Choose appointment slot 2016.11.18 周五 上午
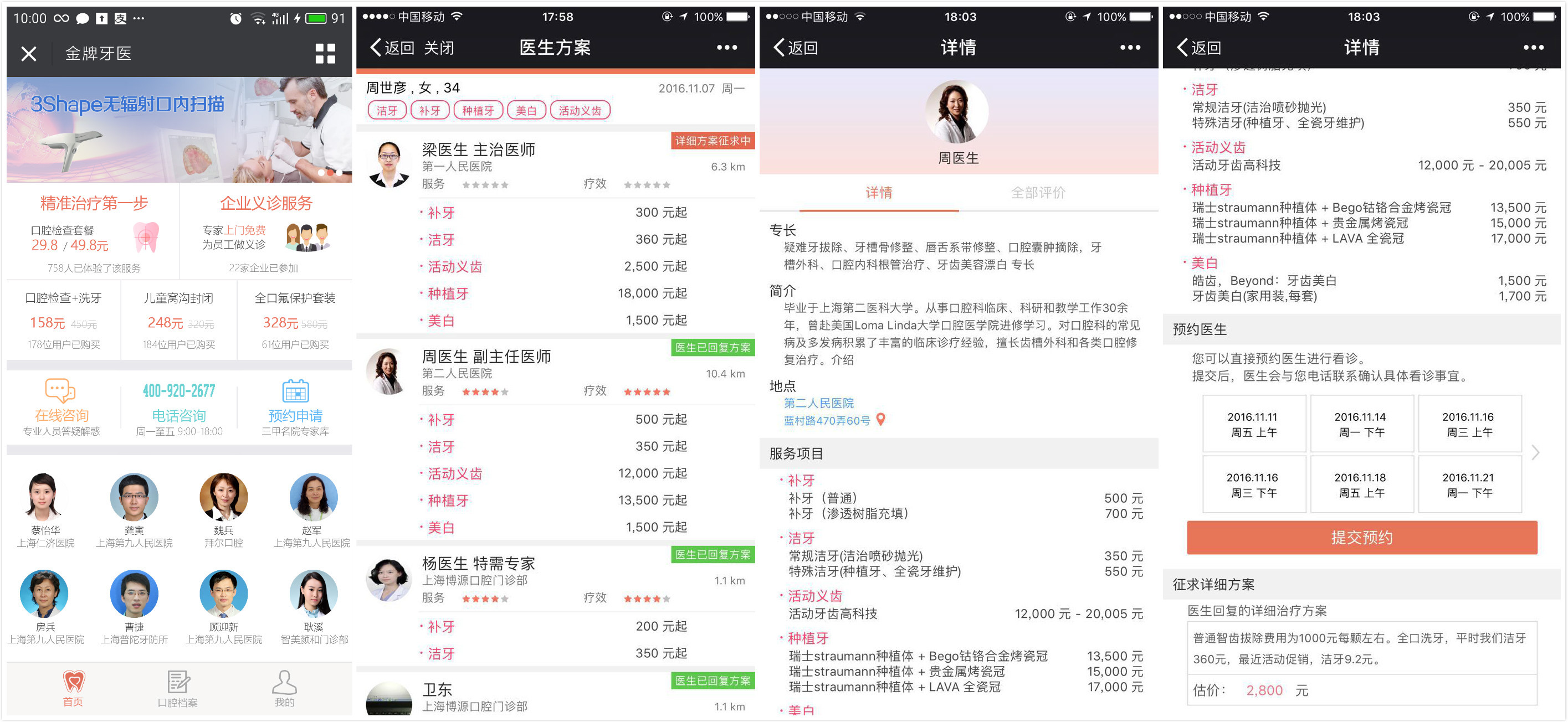 click(1362, 485)
